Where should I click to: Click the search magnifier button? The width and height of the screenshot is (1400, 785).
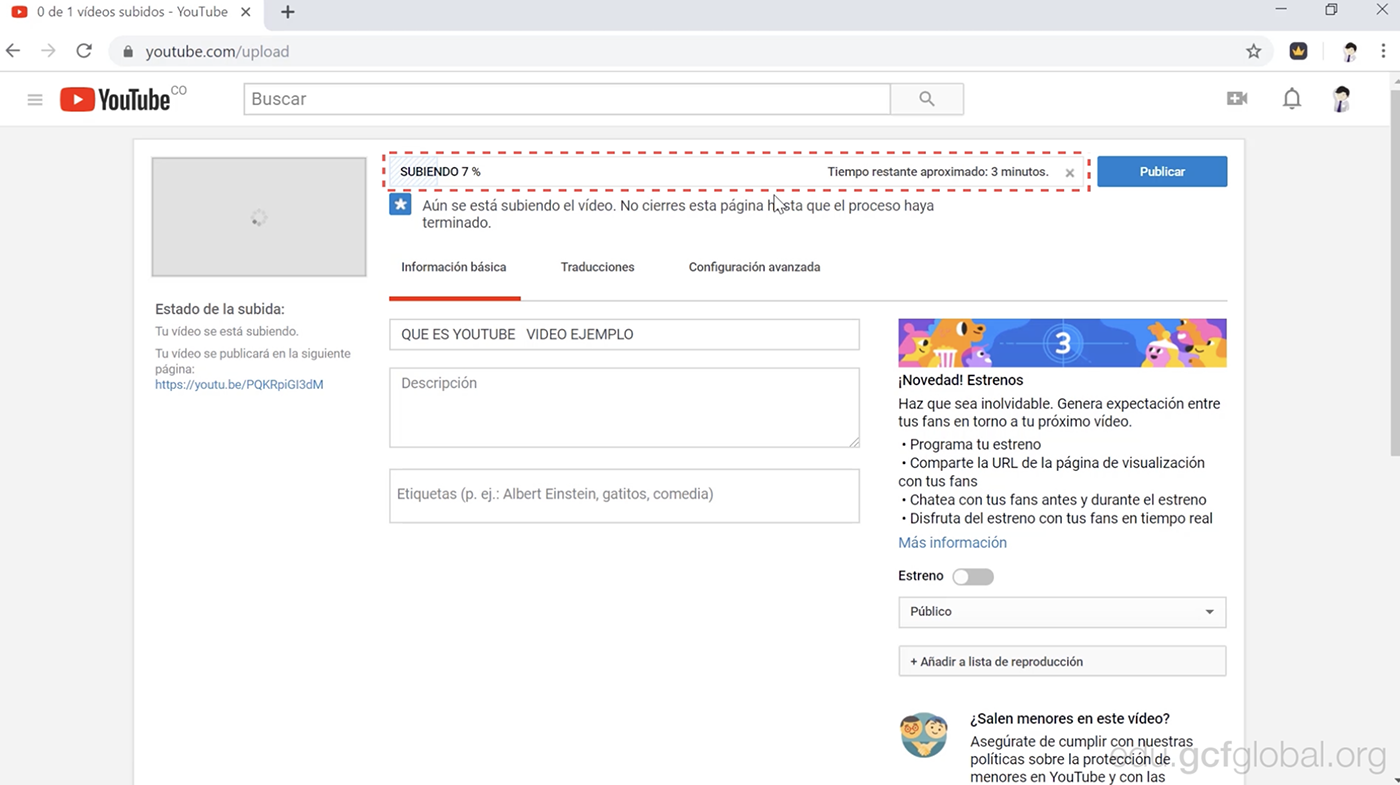927,99
